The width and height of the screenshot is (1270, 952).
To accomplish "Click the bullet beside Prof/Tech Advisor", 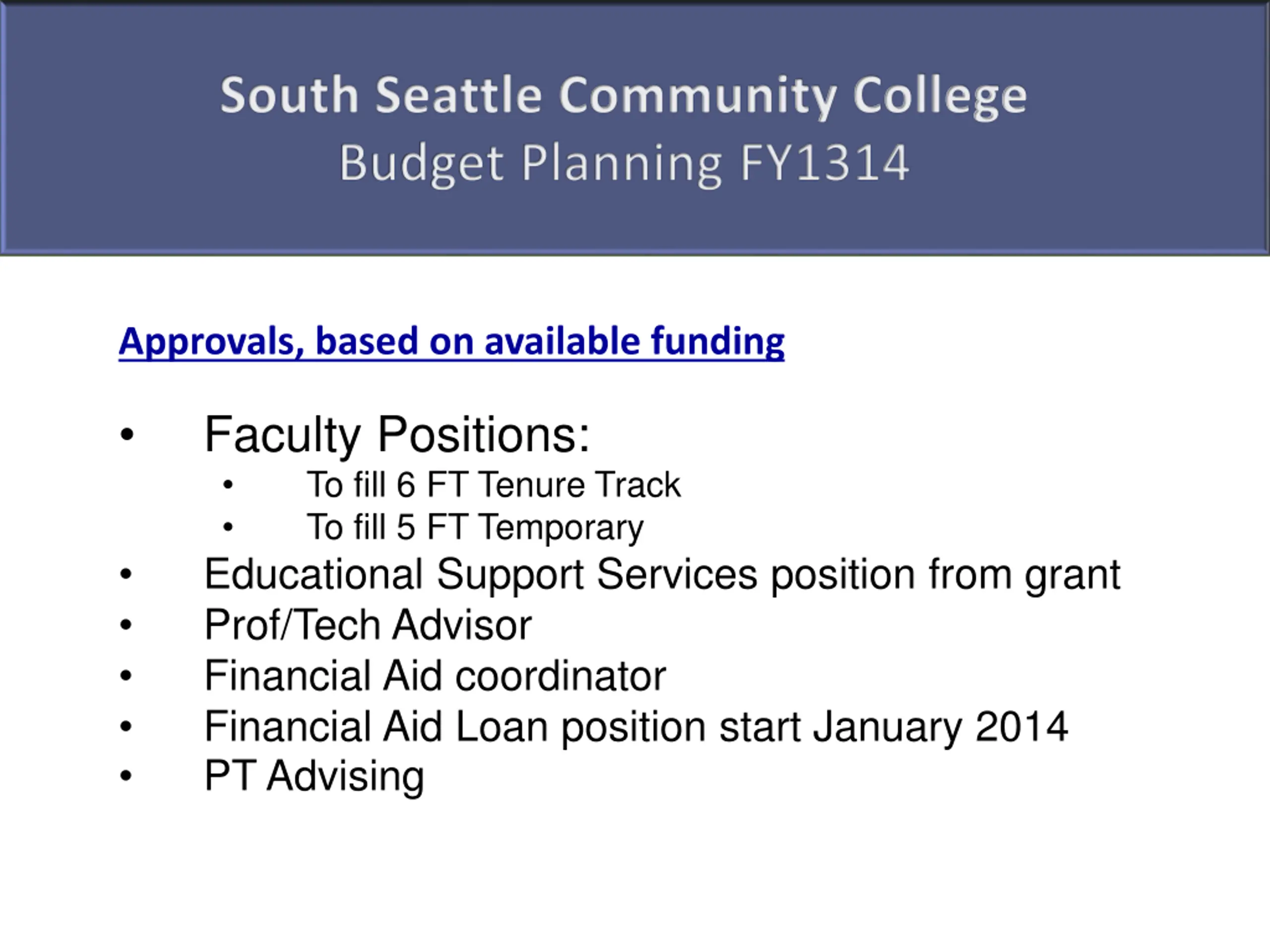I will point(127,624).
